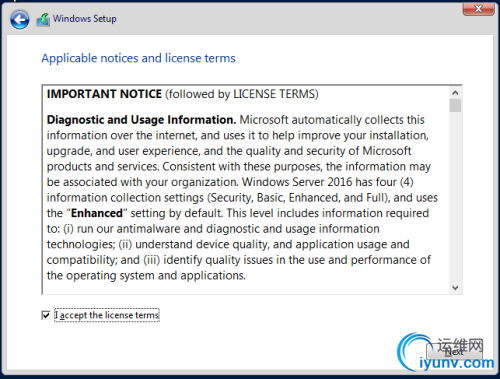
Task: Click the Next button
Action: [x=455, y=352]
